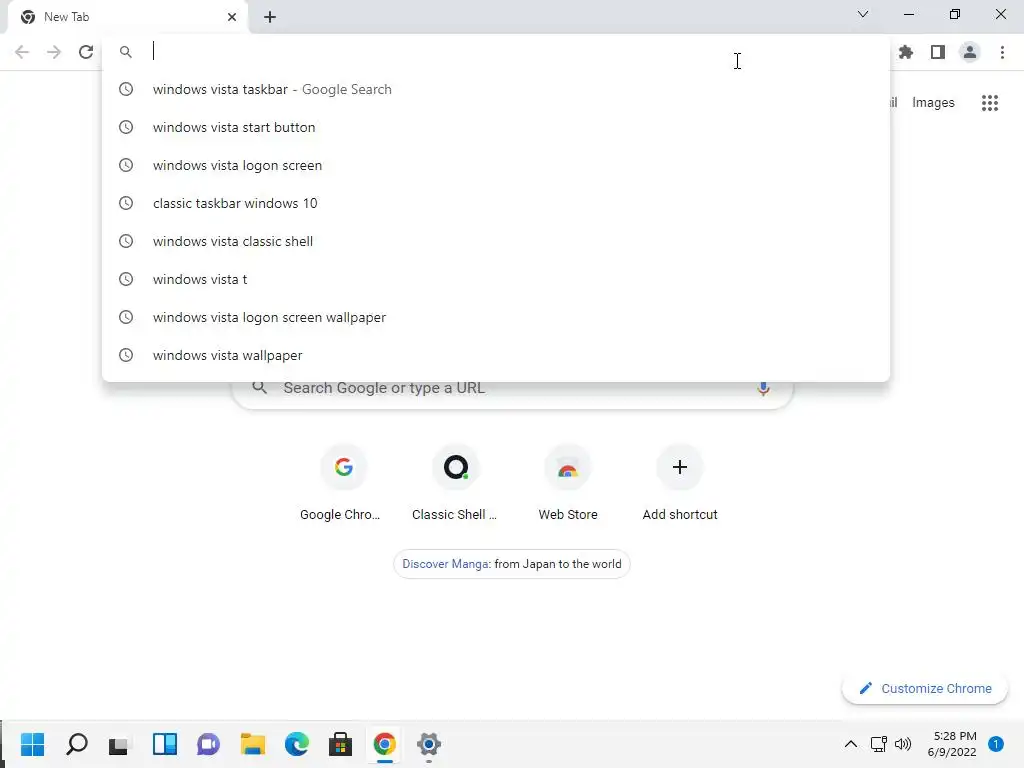This screenshot has height=768, width=1024.
Task: Open the side panel icon
Action: pyautogui.click(x=938, y=52)
